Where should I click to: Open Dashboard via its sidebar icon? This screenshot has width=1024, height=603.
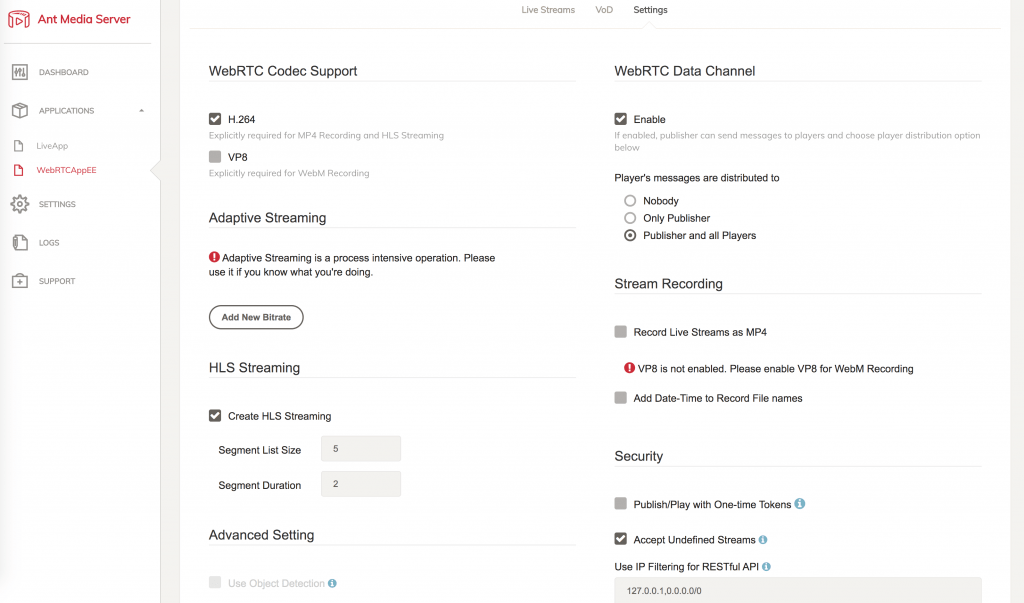(x=19, y=73)
